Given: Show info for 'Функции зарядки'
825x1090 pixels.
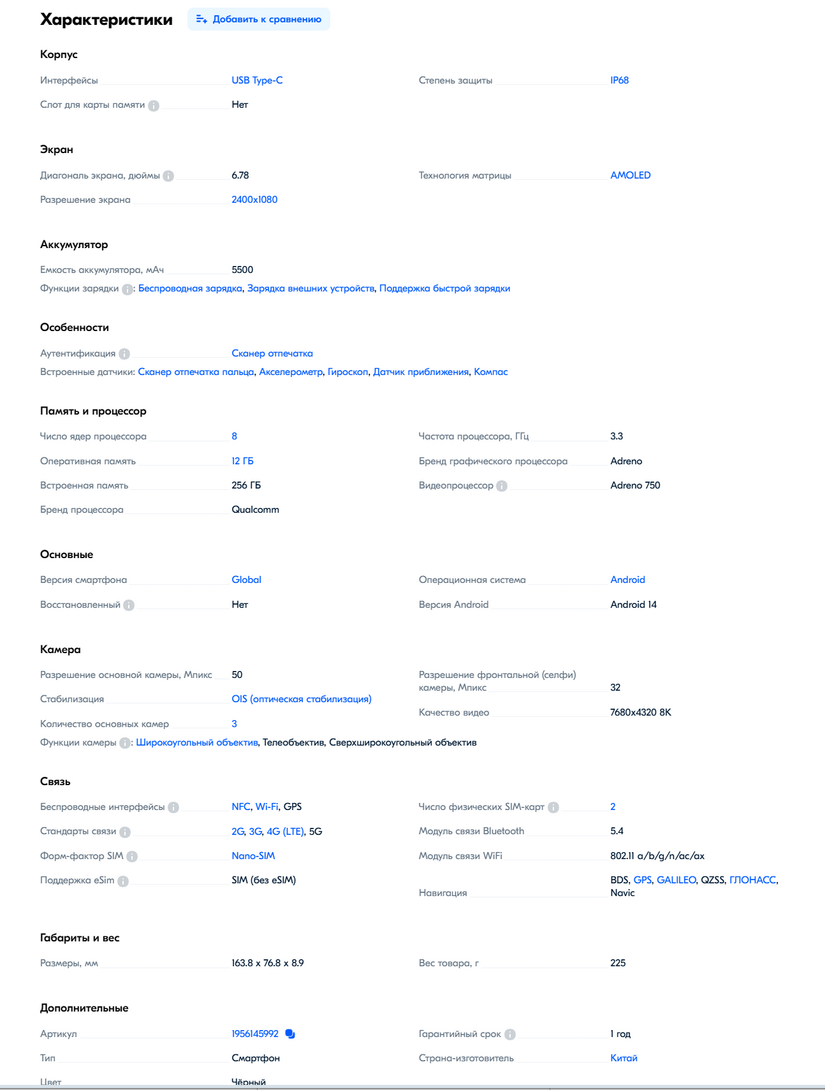Looking at the screenshot, I should click(x=127, y=289).
